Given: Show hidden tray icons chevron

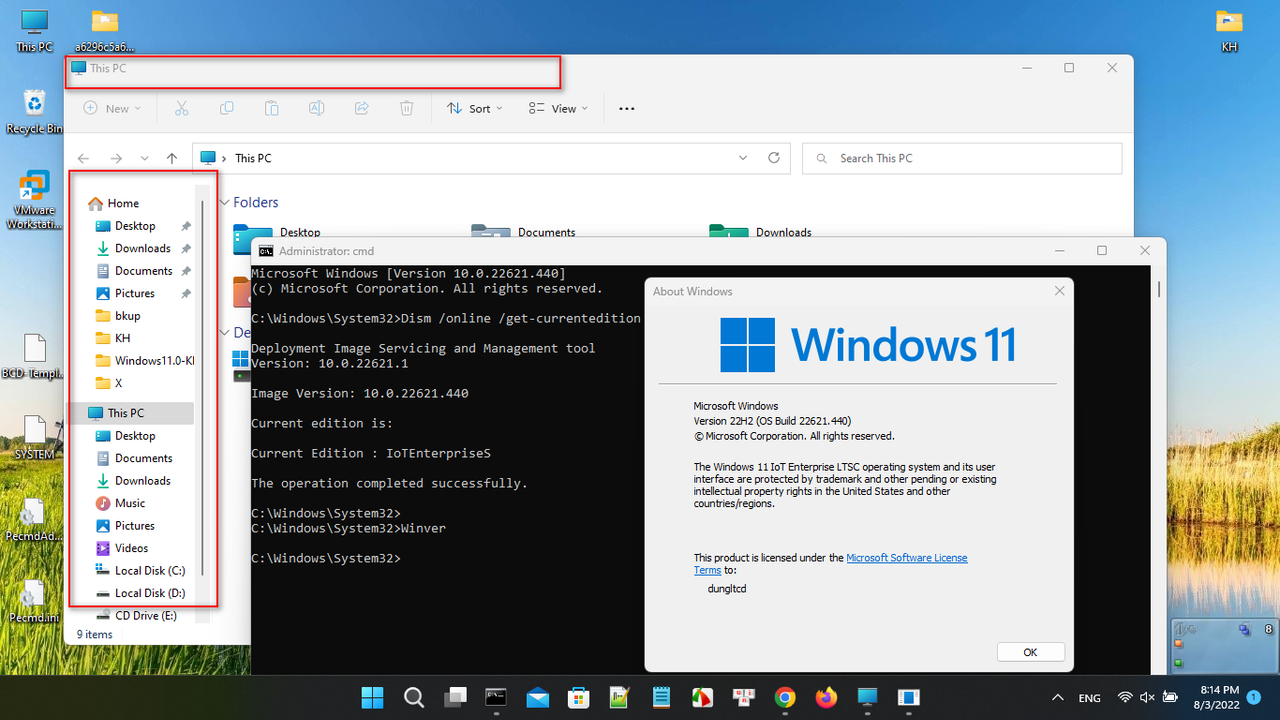Looking at the screenshot, I should pos(1058,697).
